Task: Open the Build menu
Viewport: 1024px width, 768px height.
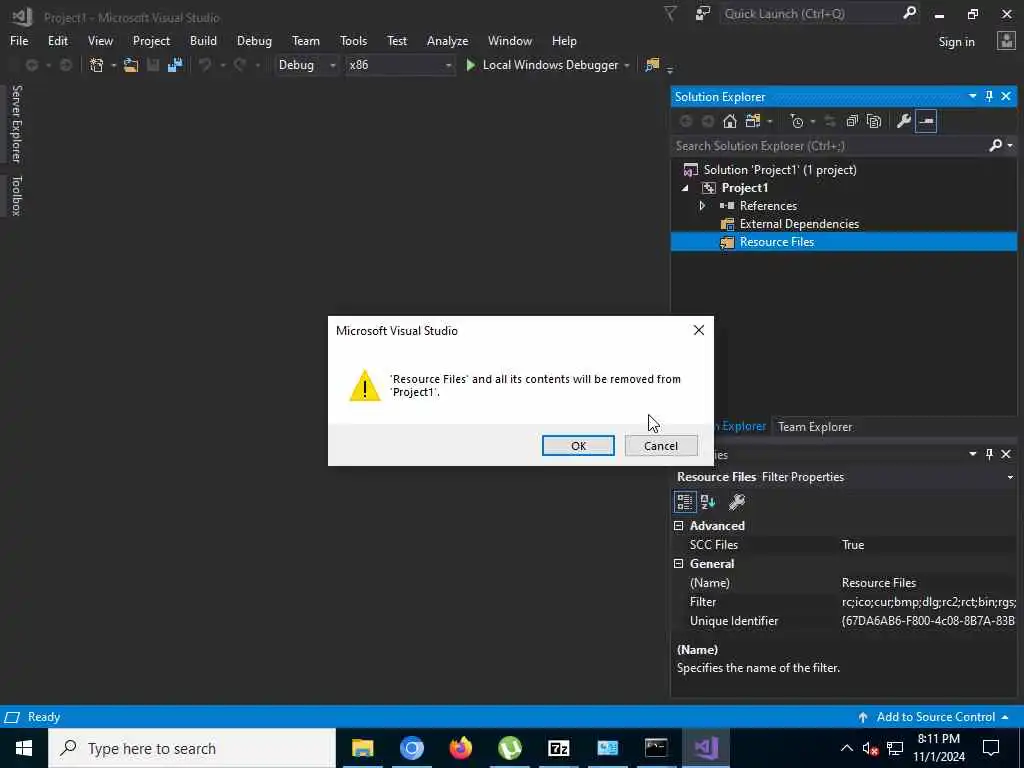Action: (x=203, y=40)
